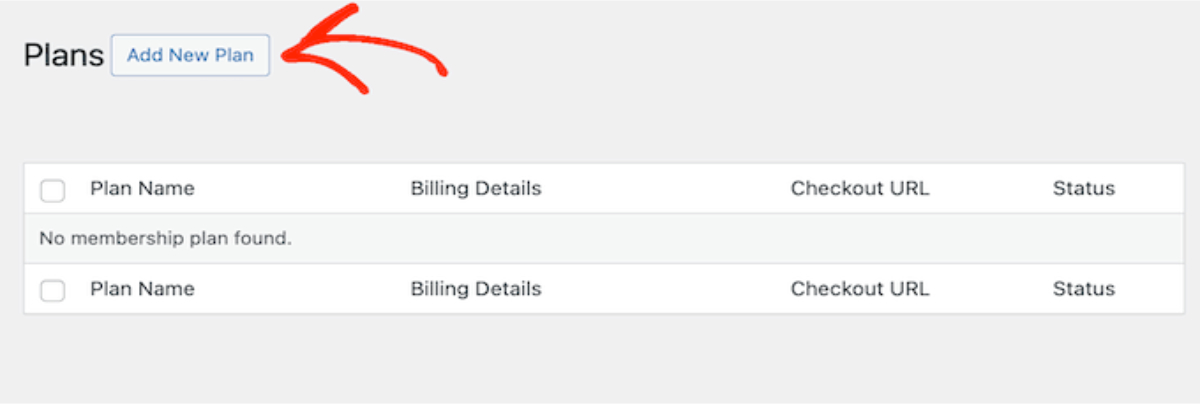Click Billing Details label in table footer
1200x404 pixels.
click(x=475, y=289)
